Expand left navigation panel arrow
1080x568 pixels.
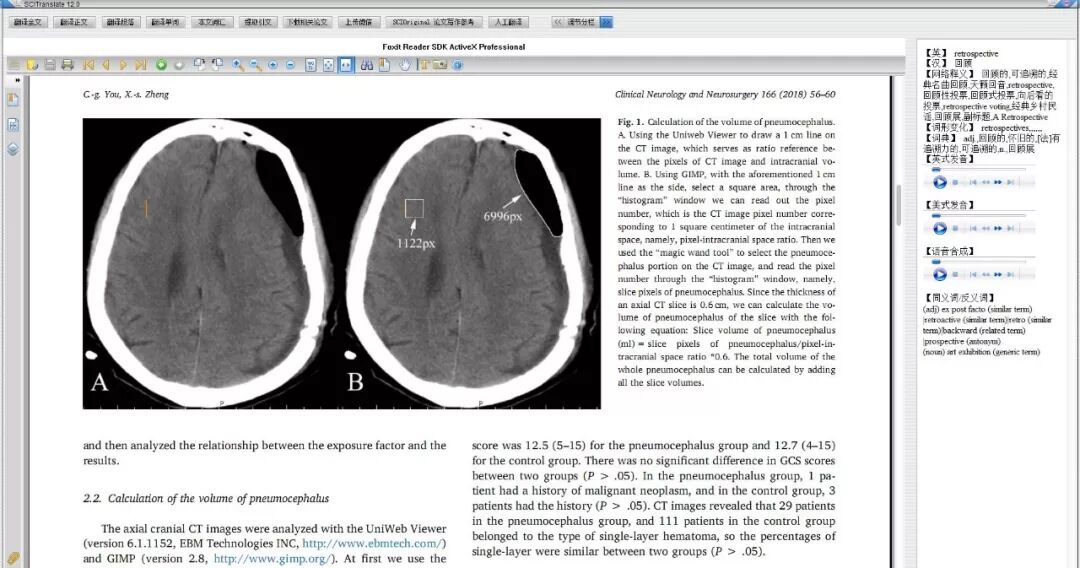pyautogui.click(x=18, y=81)
